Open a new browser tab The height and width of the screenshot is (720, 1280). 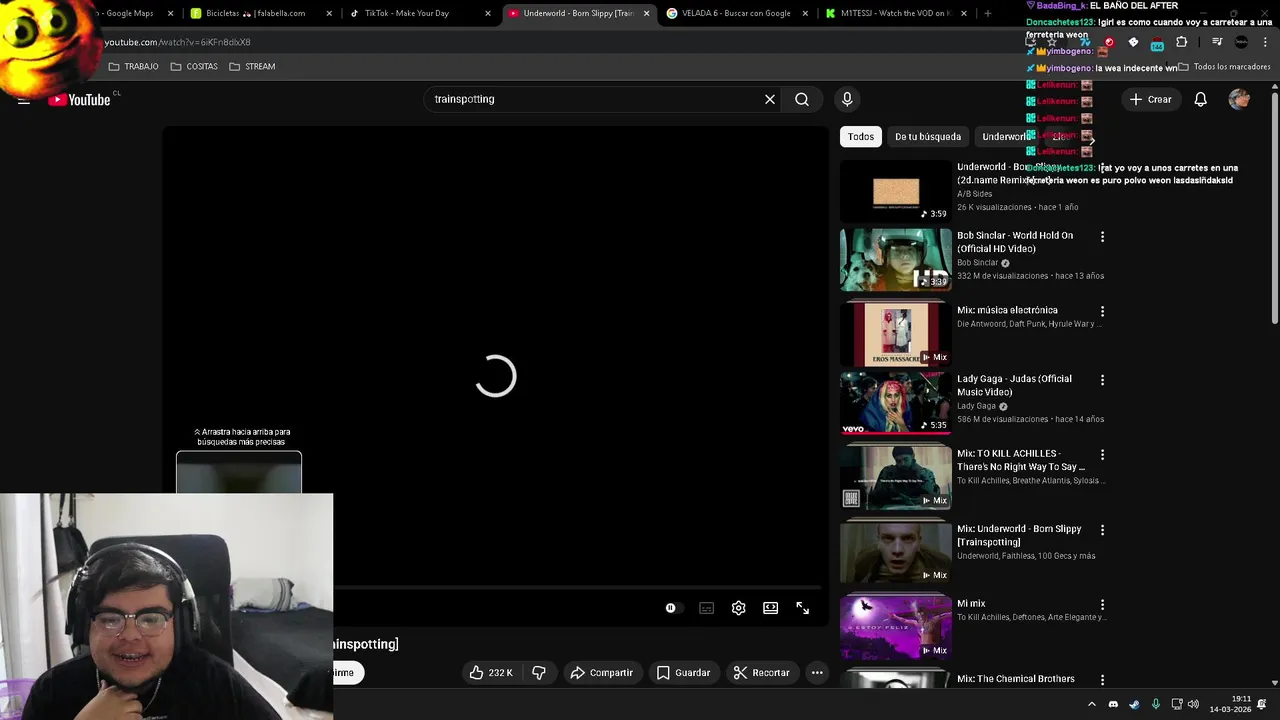click(988, 13)
